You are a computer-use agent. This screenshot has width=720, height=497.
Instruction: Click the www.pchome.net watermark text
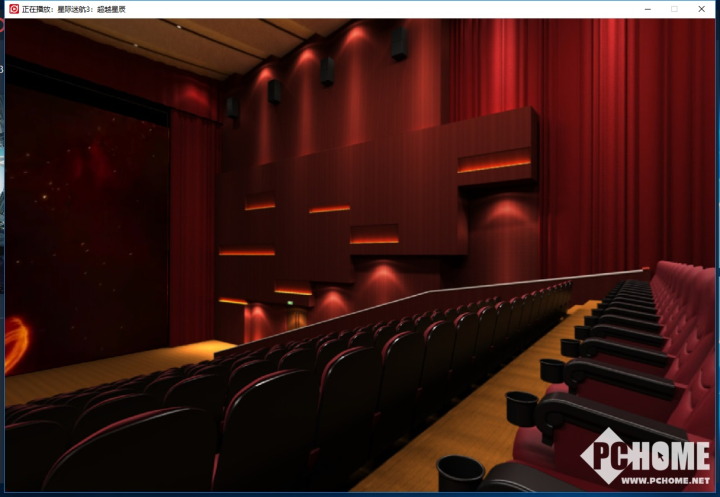[x=665, y=480]
